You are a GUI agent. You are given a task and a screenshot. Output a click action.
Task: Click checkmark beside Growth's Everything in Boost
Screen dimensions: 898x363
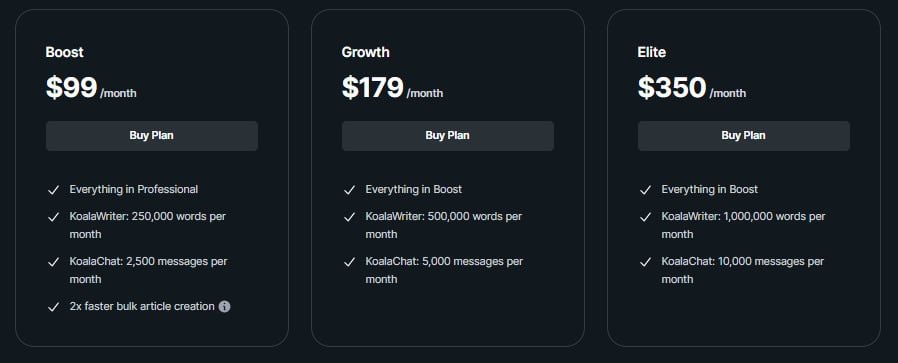pyautogui.click(x=349, y=190)
